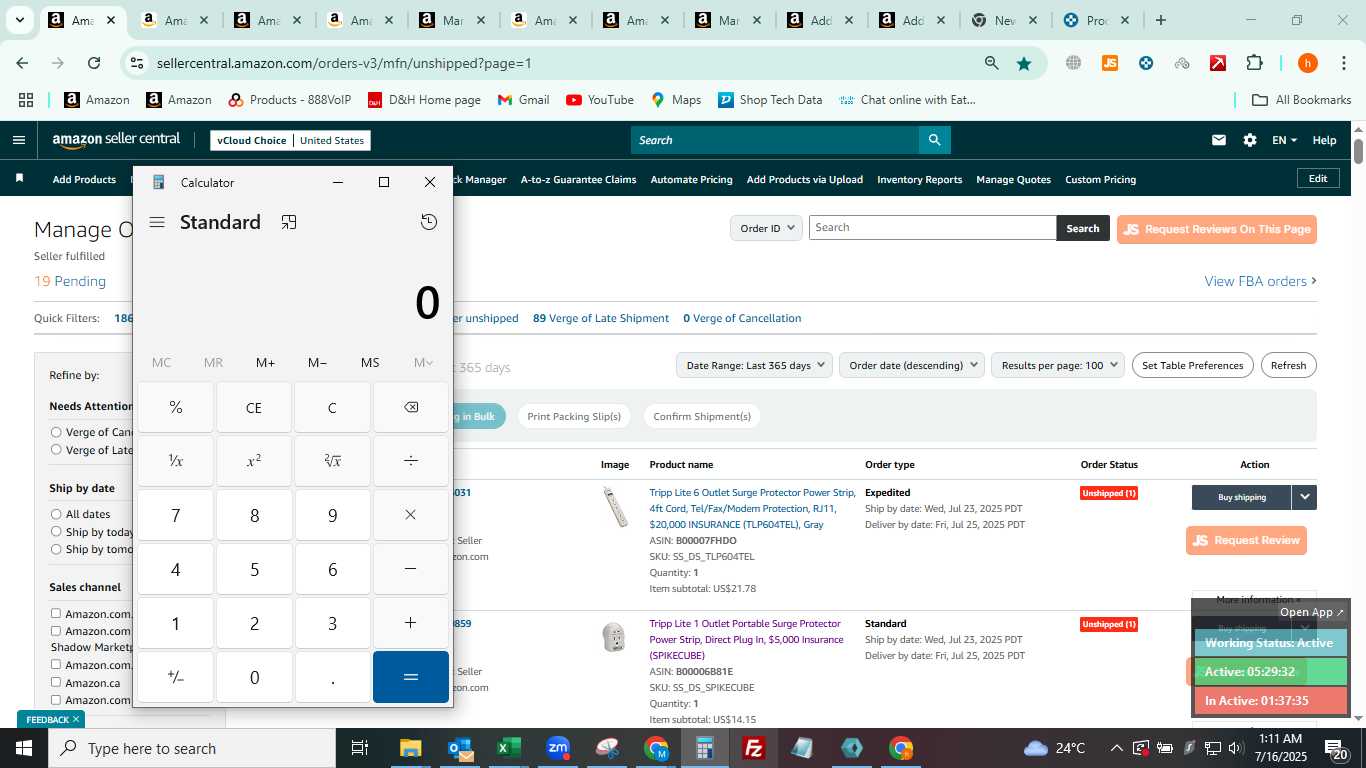The image size is (1366, 768).
Task: Select Verge of Cancellation radio under Needs Attention
Action: (56, 432)
